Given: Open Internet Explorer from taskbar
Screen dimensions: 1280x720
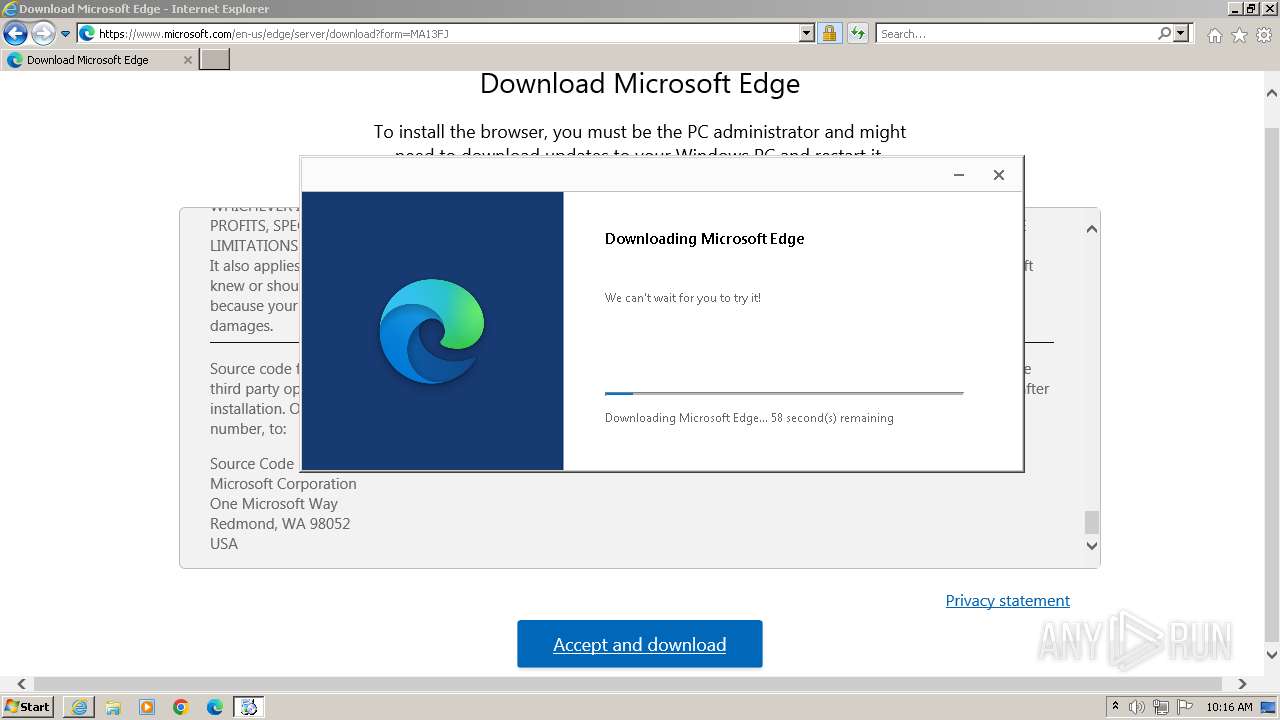Looking at the screenshot, I should [79, 707].
